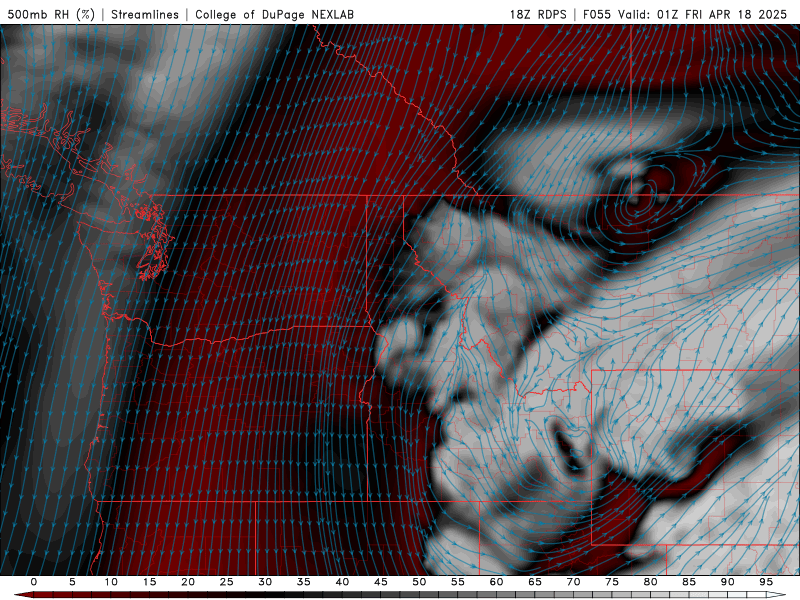Click the 40 tick label on color scale
800x600 pixels.
coord(342,582)
